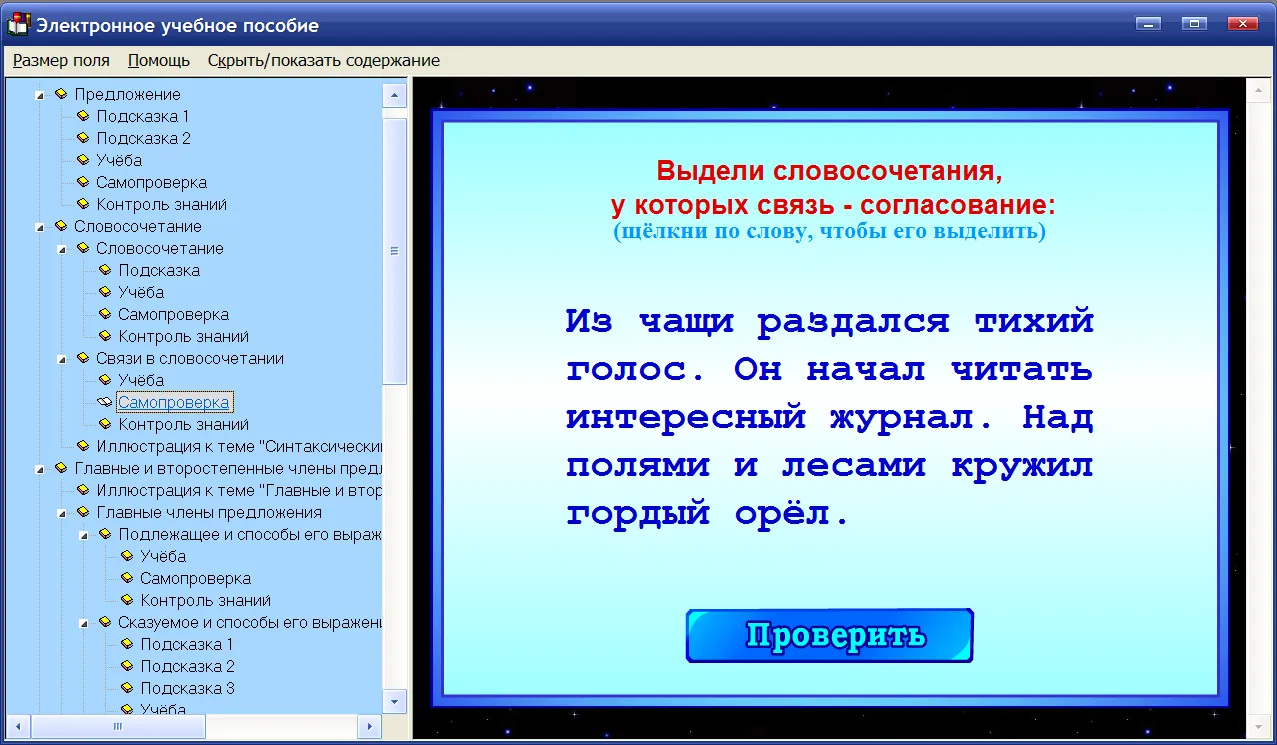Open Контроль знаний under Связи в словосочетании
Screen dimensions: 1277x745
tap(184, 424)
